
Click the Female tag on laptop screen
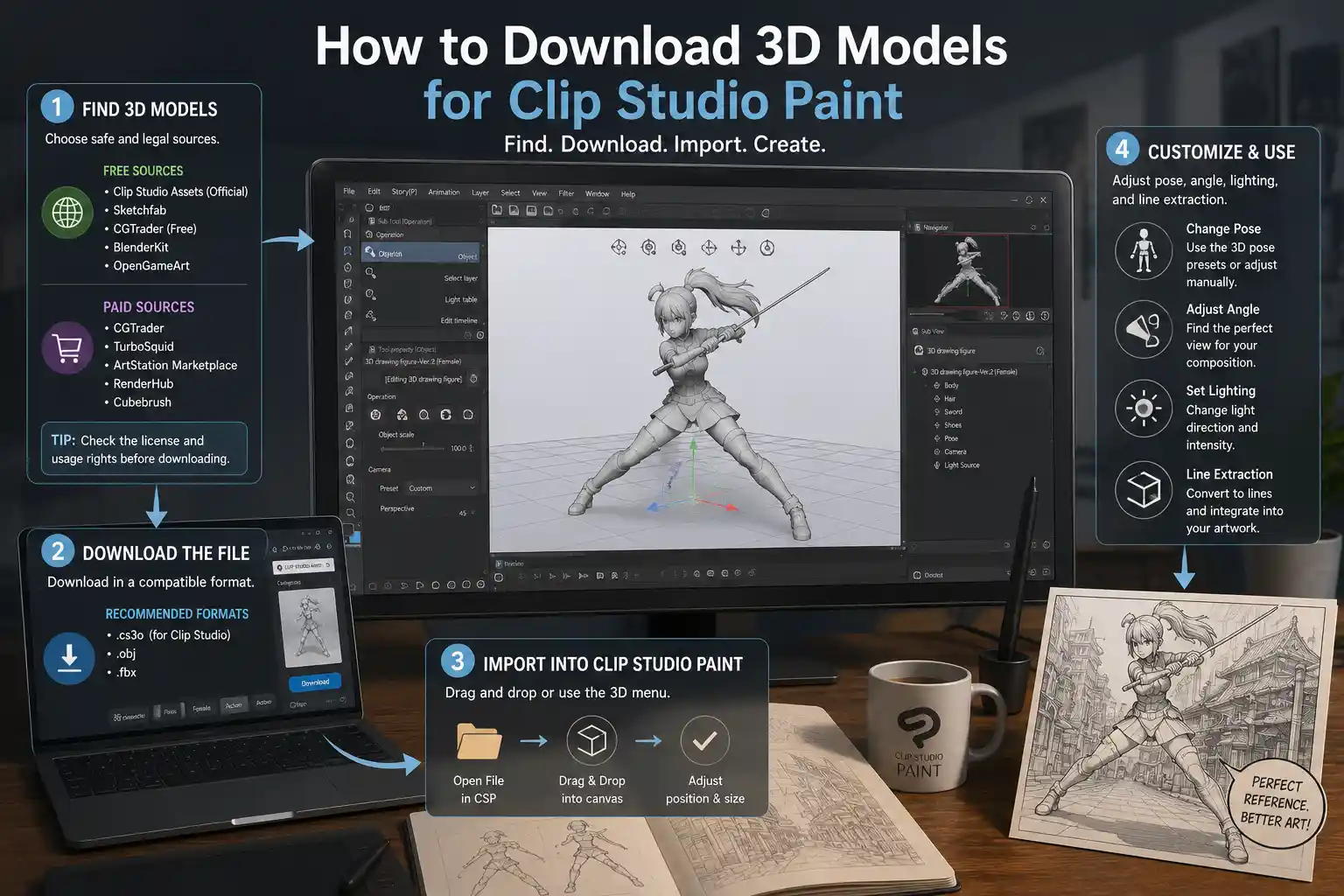point(201,709)
